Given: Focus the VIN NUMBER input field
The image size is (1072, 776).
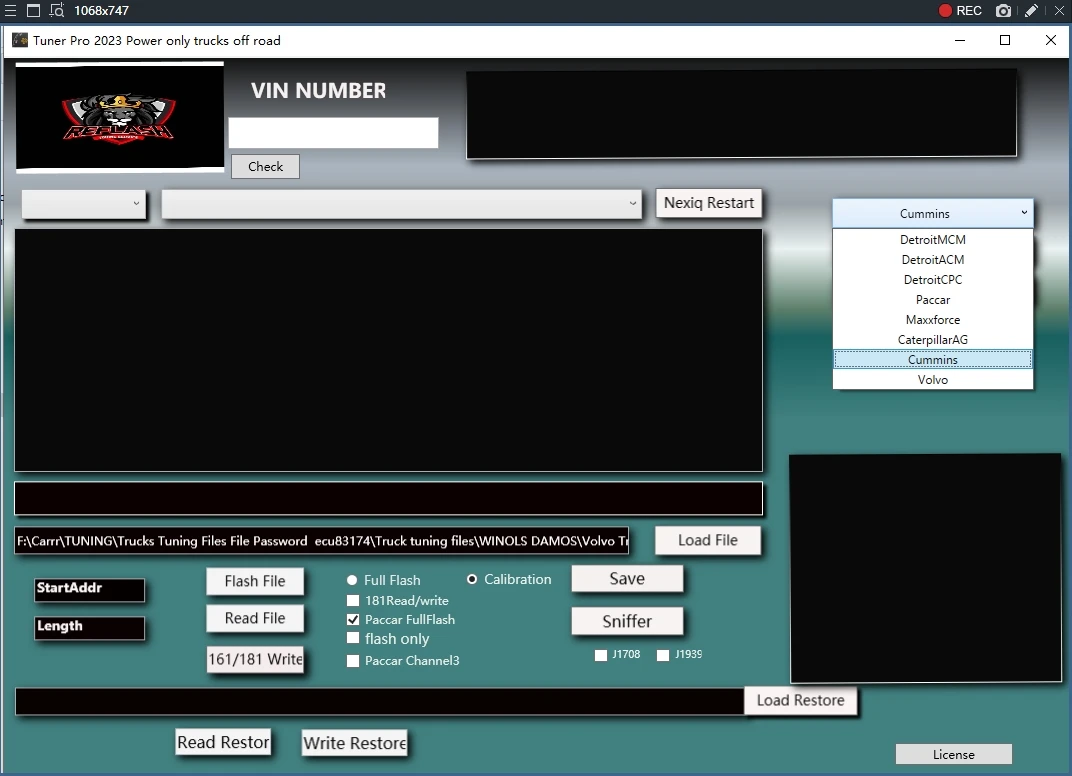Looking at the screenshot, I should pos(333,133).
